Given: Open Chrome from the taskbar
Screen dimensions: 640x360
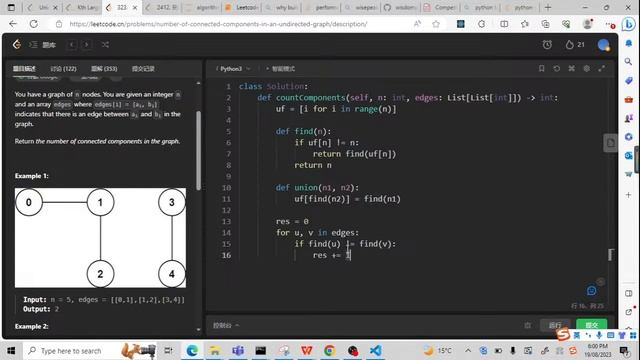Looking at the screenshot, I should pos(329,351).
